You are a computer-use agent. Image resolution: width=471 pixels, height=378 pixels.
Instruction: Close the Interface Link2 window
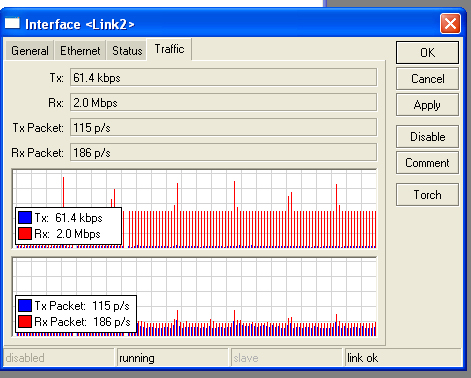click(x=450, y=24)
